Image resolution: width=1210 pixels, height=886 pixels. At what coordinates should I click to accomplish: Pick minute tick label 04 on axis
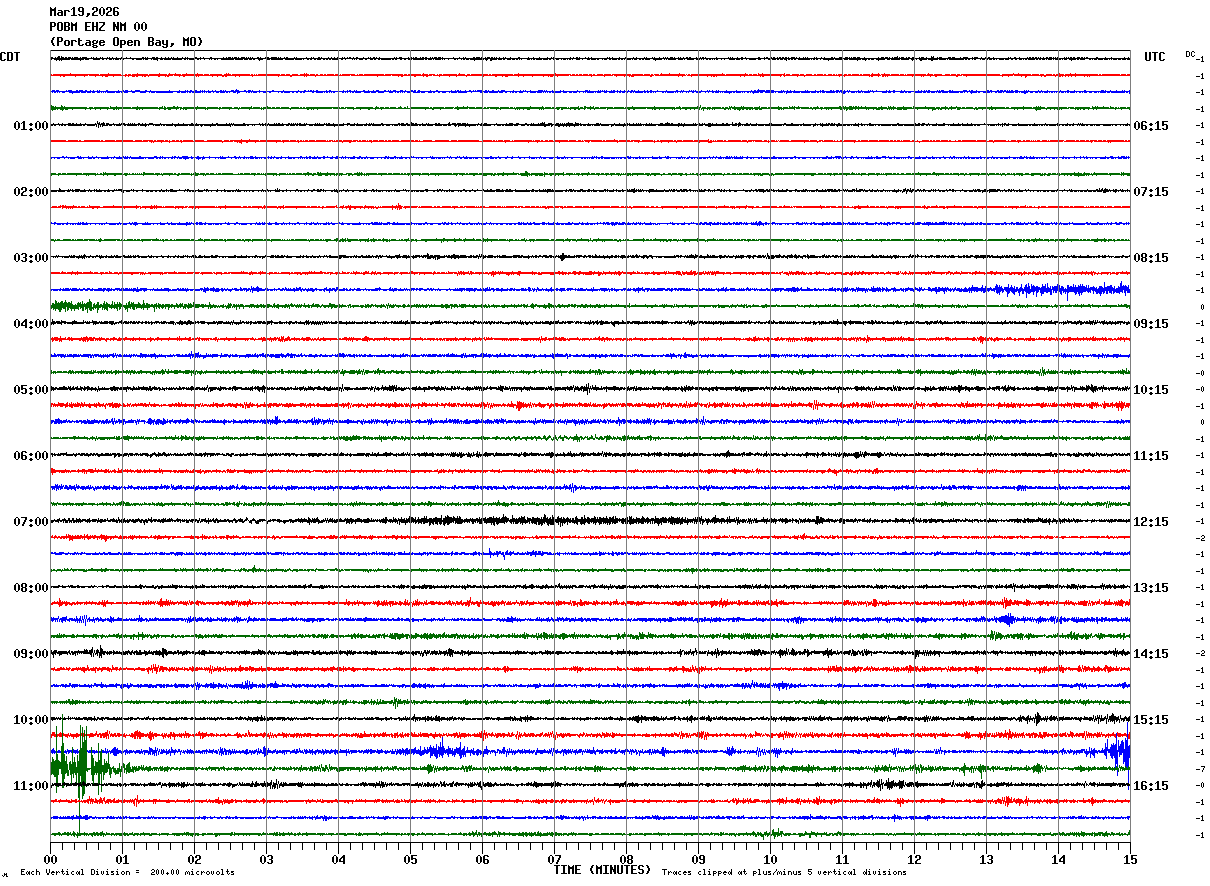tap(338, 859)
